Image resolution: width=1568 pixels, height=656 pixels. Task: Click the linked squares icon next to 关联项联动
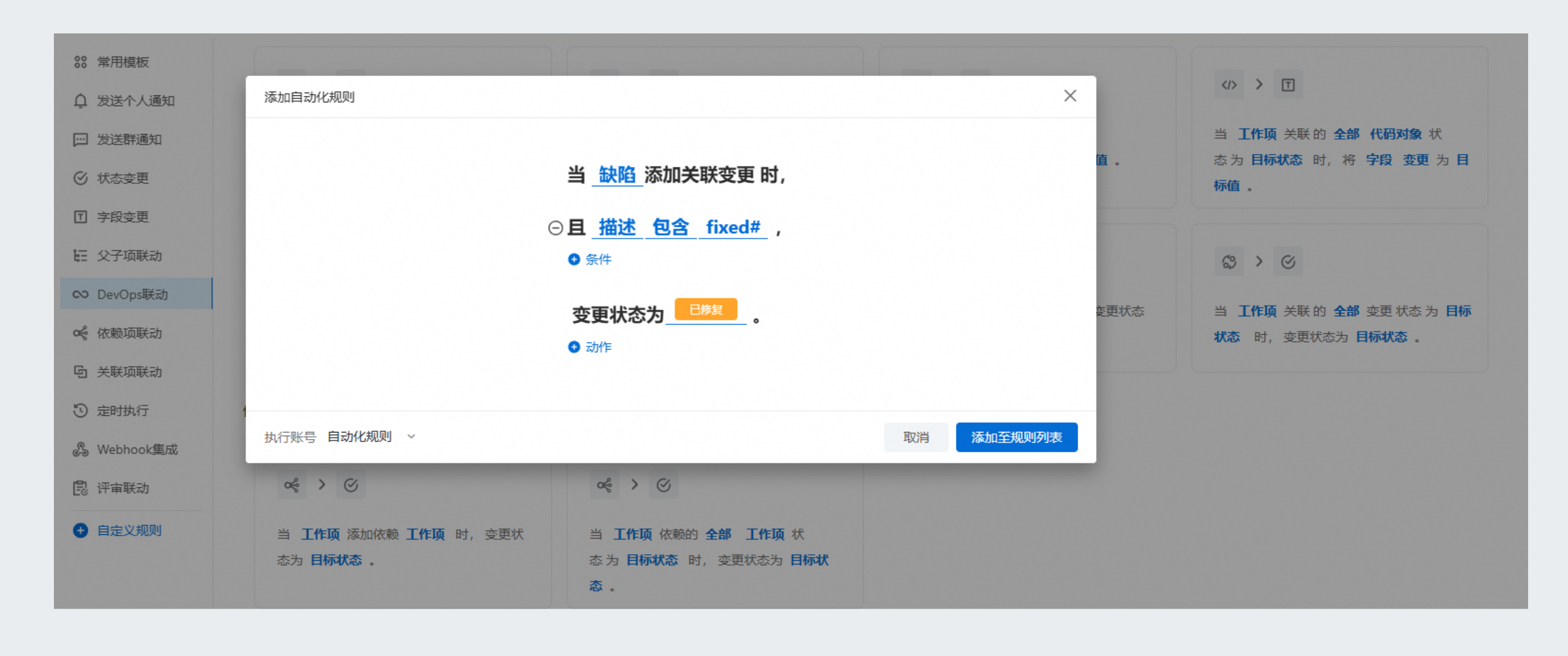[80, 372]
